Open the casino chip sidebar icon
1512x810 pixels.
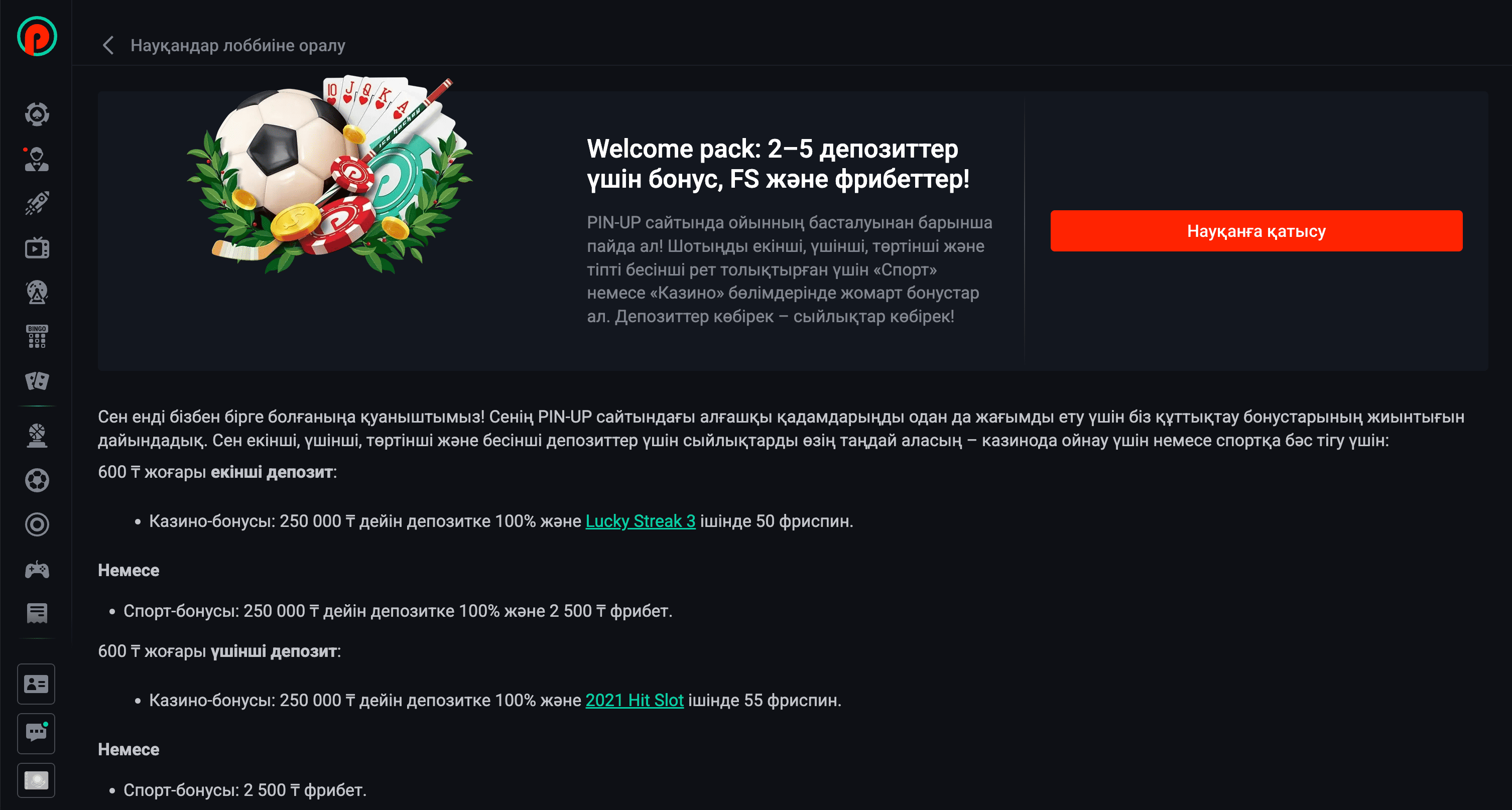(x=37, y=114)
